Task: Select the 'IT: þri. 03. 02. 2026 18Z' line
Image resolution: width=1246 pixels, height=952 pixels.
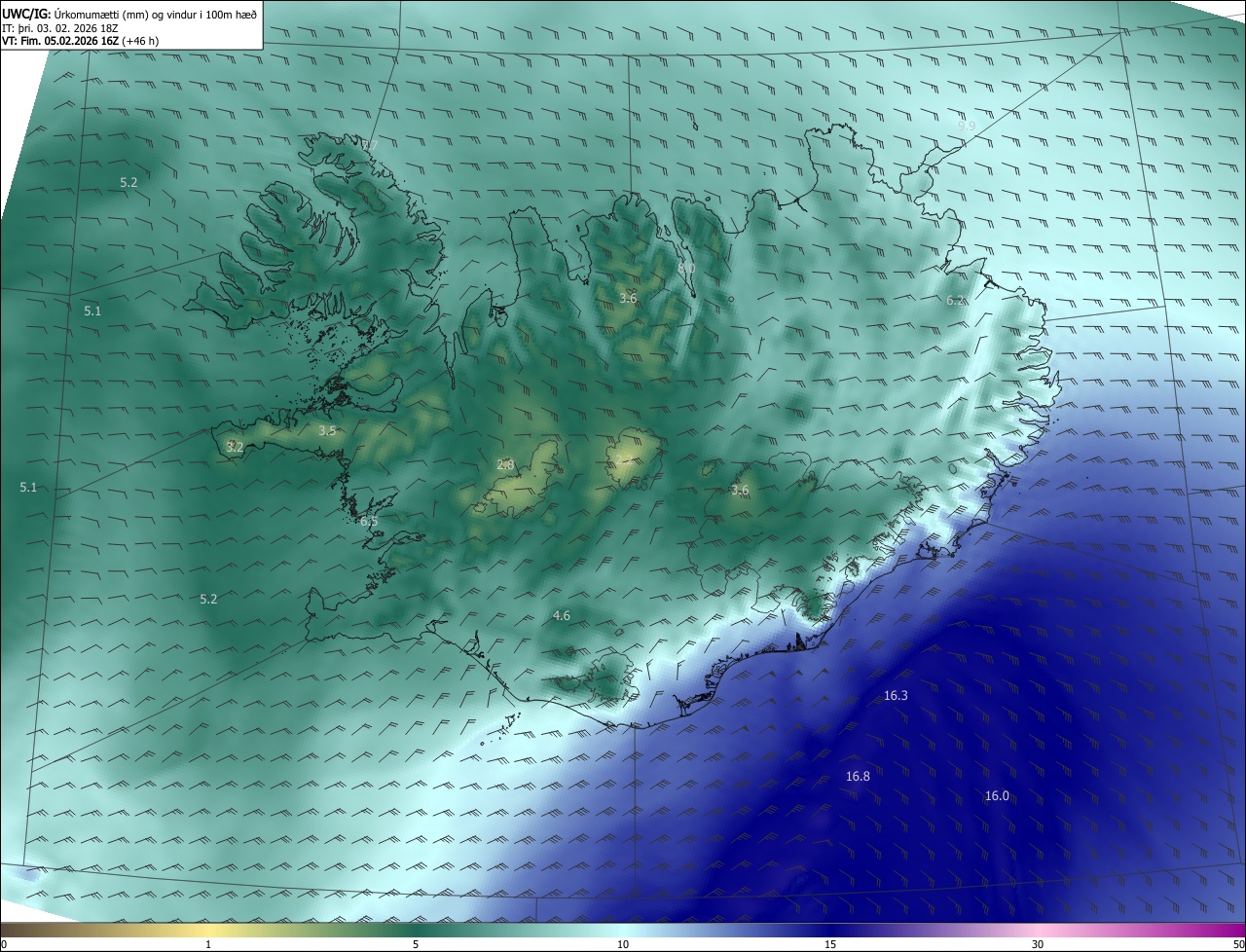Action: tap(60, 27)
